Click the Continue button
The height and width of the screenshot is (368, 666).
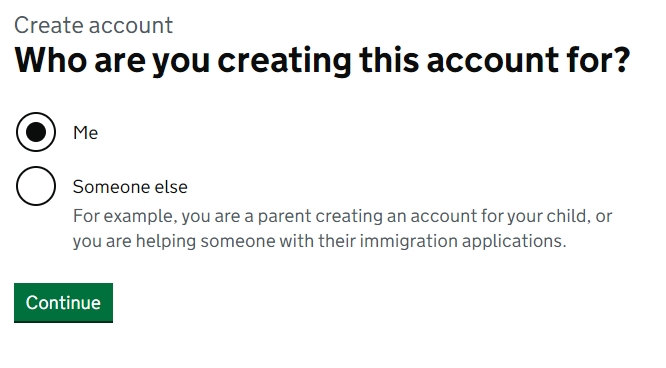pos(63,303)
